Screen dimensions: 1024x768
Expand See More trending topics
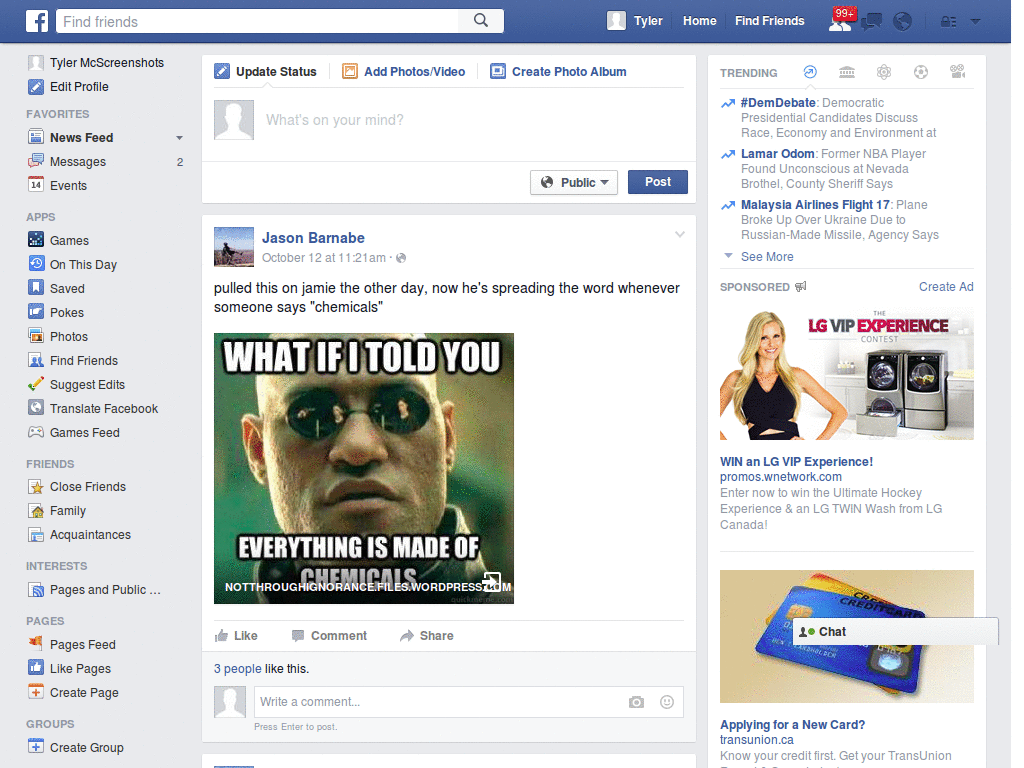click(767, 257)
